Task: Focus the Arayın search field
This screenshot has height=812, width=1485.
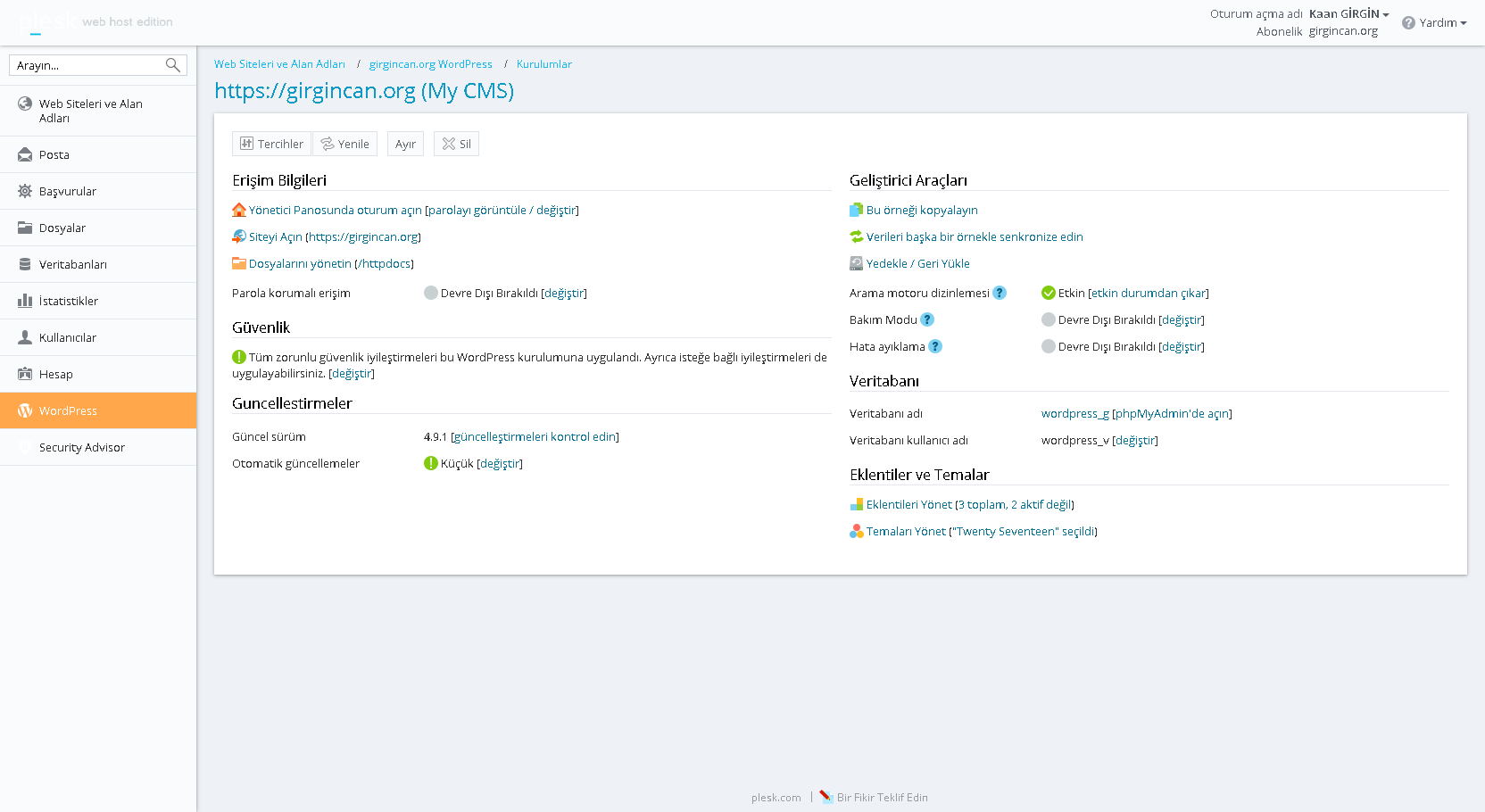Action: coord(98,65)
